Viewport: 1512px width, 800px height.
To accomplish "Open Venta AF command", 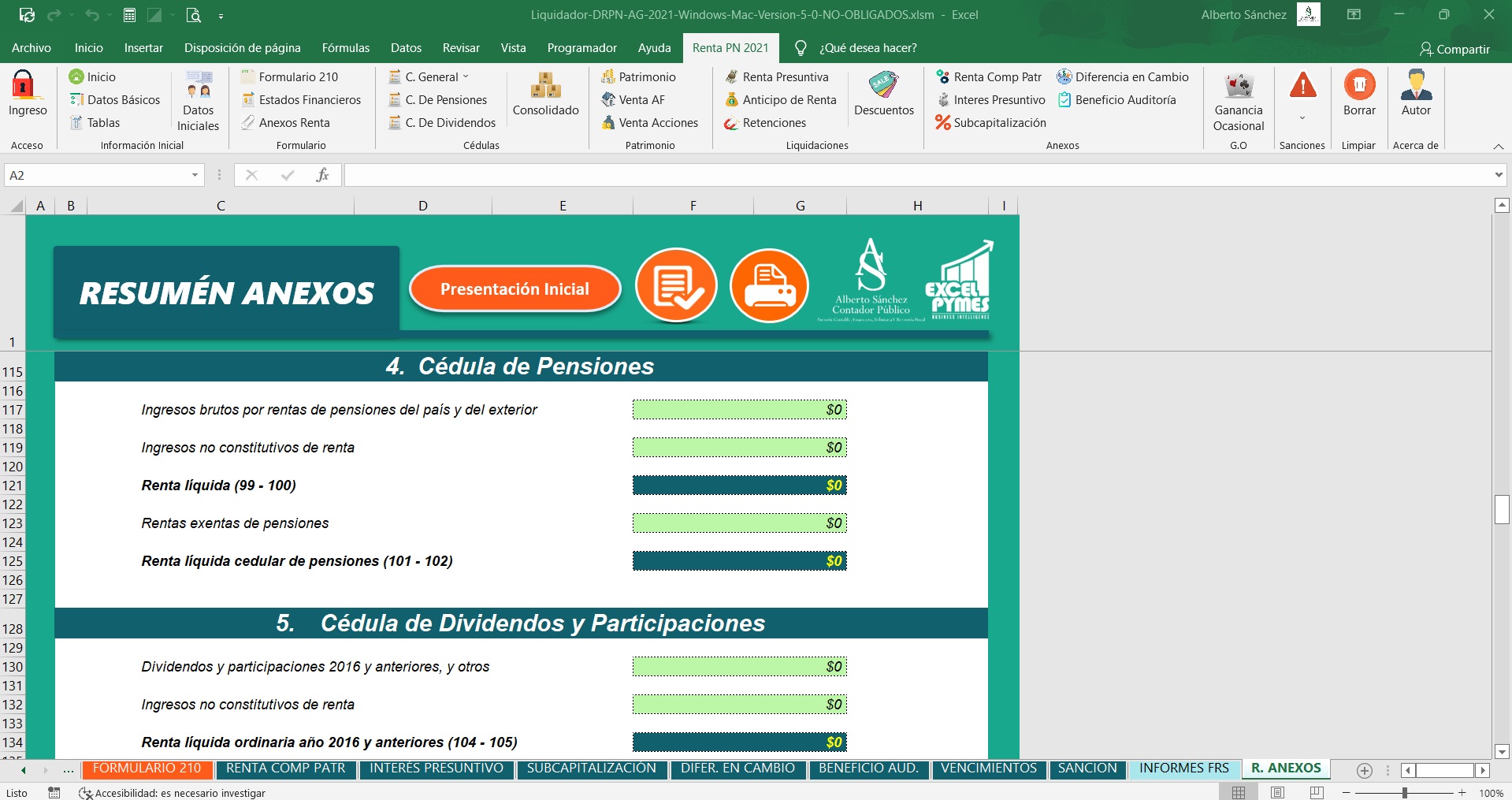I will tap(633, 99).
